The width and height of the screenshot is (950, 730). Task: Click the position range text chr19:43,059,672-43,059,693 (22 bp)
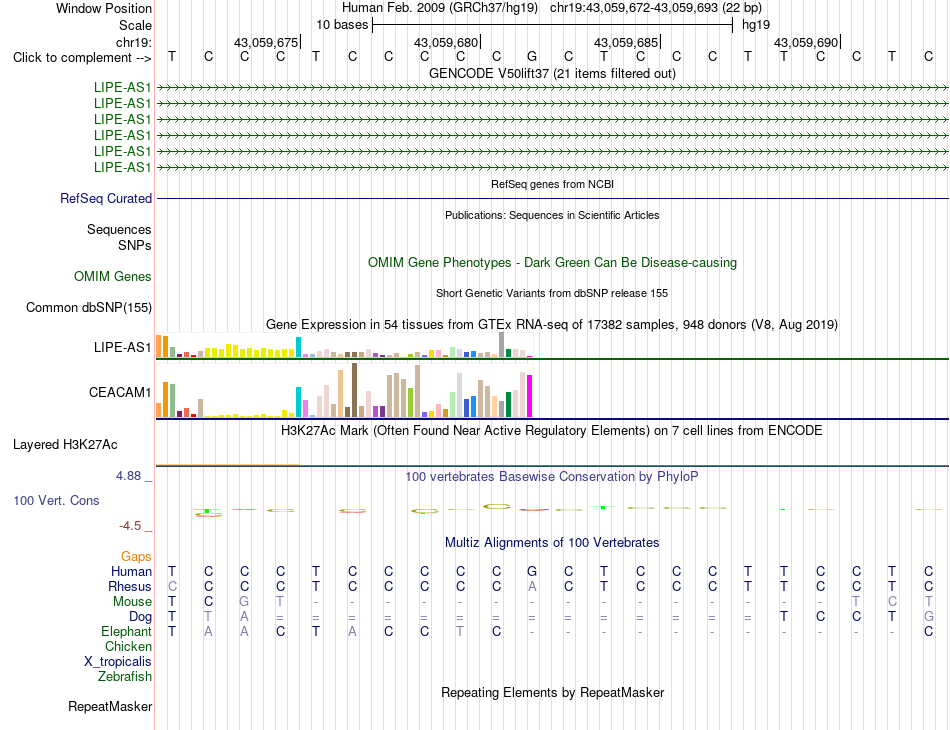point(656,8)
